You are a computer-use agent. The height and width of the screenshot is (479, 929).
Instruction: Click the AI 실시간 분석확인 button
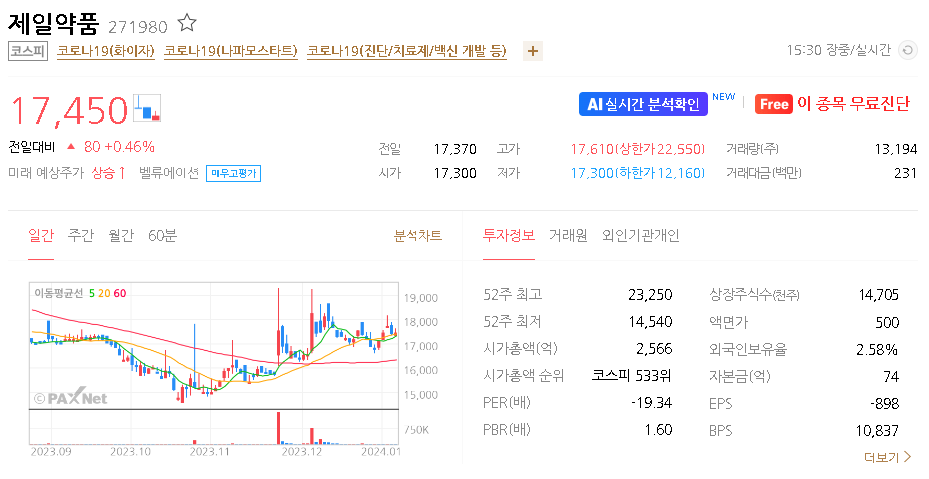pyautogui.click(x=643, y=104)
